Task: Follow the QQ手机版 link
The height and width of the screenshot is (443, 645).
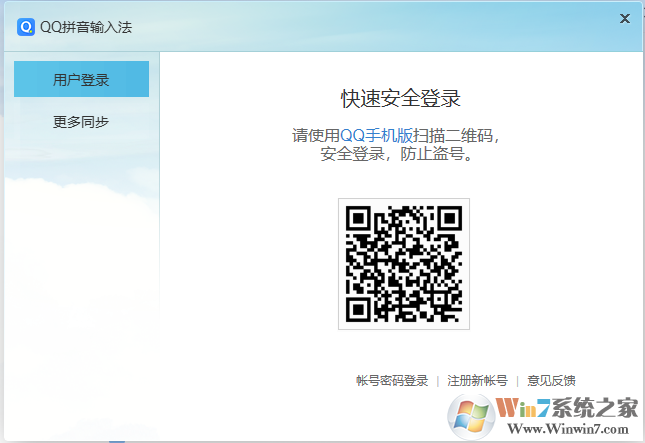Action: click(376, 135)
